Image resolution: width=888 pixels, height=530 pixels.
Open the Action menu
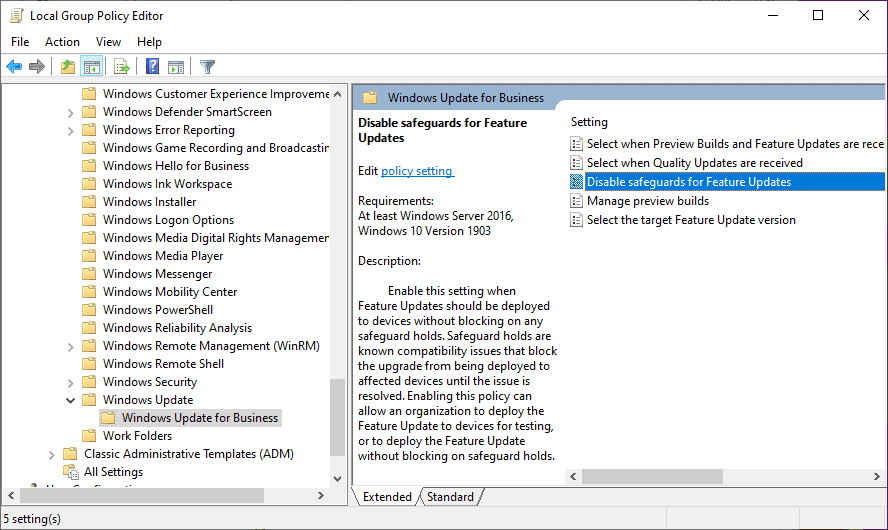coord(62,42)
